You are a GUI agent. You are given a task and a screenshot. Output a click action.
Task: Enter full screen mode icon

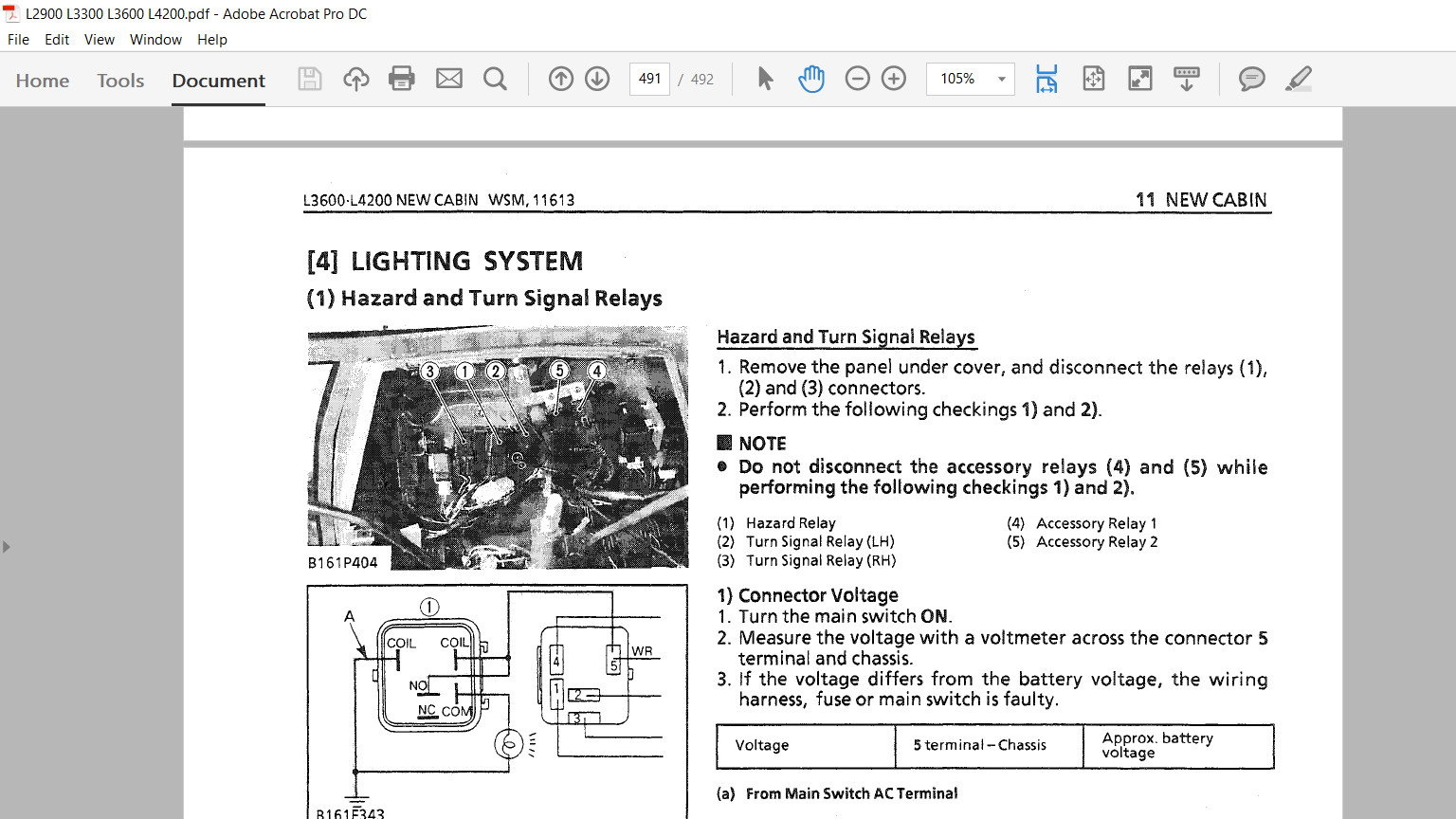pos(1140,79)
